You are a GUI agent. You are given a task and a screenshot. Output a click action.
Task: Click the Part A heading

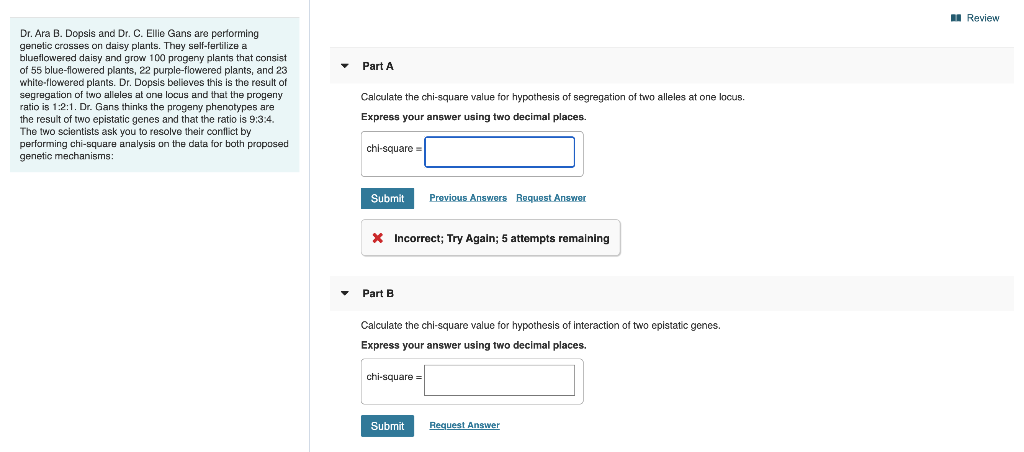[378, 66]
